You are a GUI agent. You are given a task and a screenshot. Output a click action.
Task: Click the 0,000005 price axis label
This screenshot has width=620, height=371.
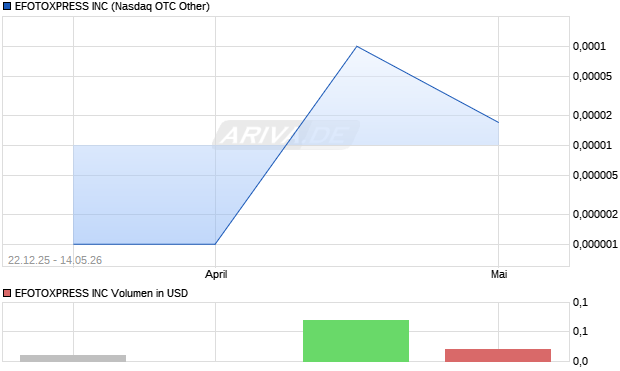pyautogui.click(x=595, y=175)
